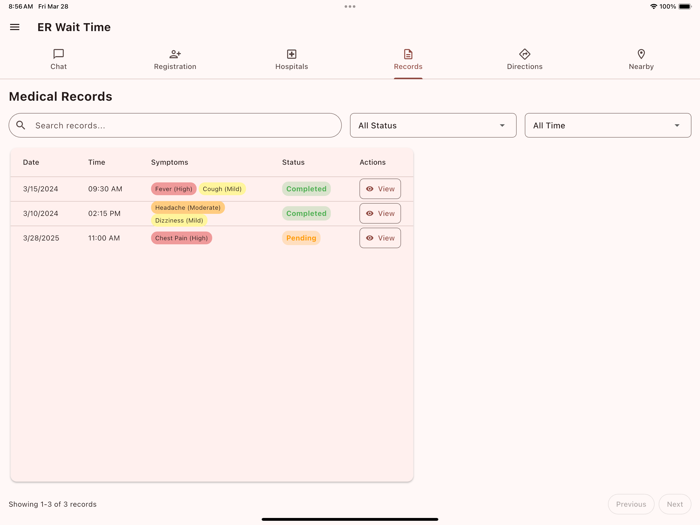Screen dimensions: 700x525
Task: Tap the Registration person-add icon
Action: [175, 54]
